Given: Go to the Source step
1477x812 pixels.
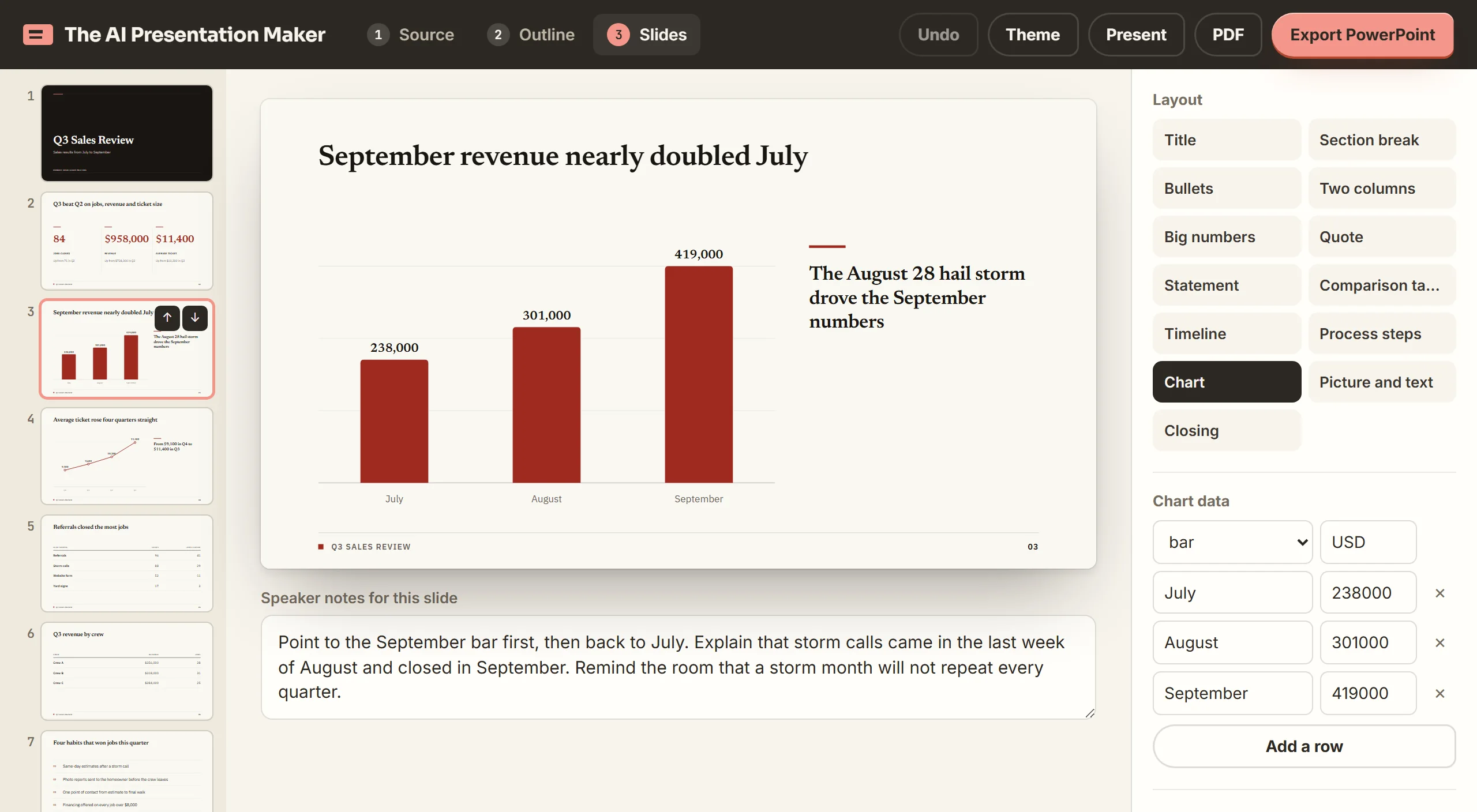Looking at the screenshot, I should (x=411, y=35).
